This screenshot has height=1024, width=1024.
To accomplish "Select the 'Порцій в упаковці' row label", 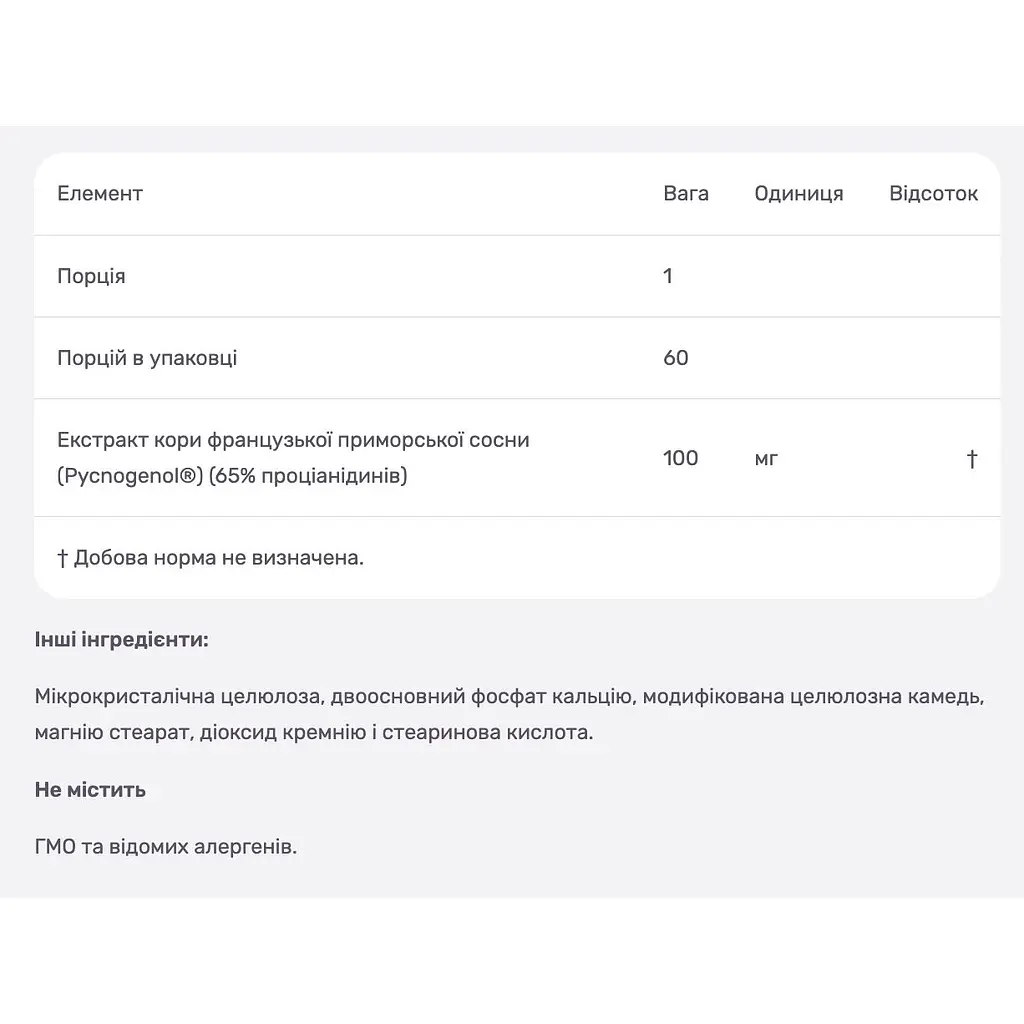I will [147, 359].
